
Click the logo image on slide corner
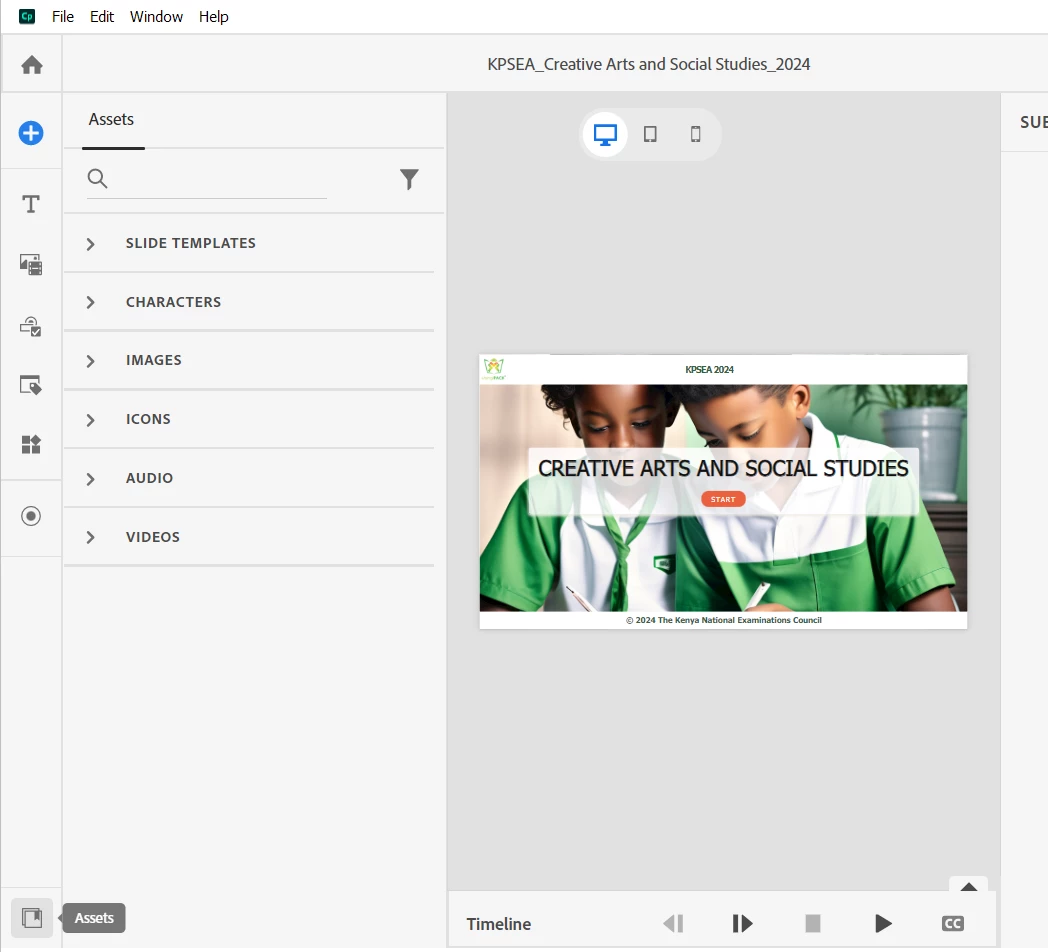(x=494, y=368)
